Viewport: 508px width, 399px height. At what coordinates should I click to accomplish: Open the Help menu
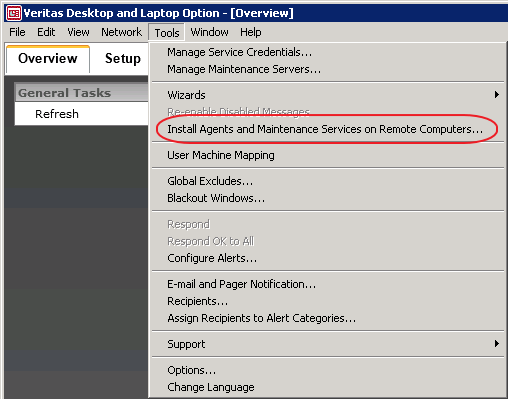(x=251, y=32)
